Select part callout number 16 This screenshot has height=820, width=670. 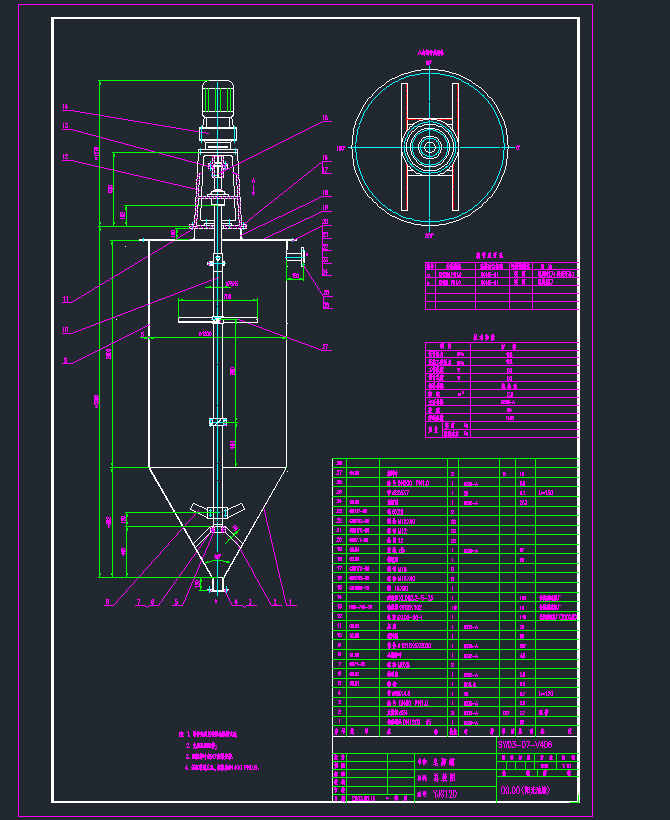[325, 119]
